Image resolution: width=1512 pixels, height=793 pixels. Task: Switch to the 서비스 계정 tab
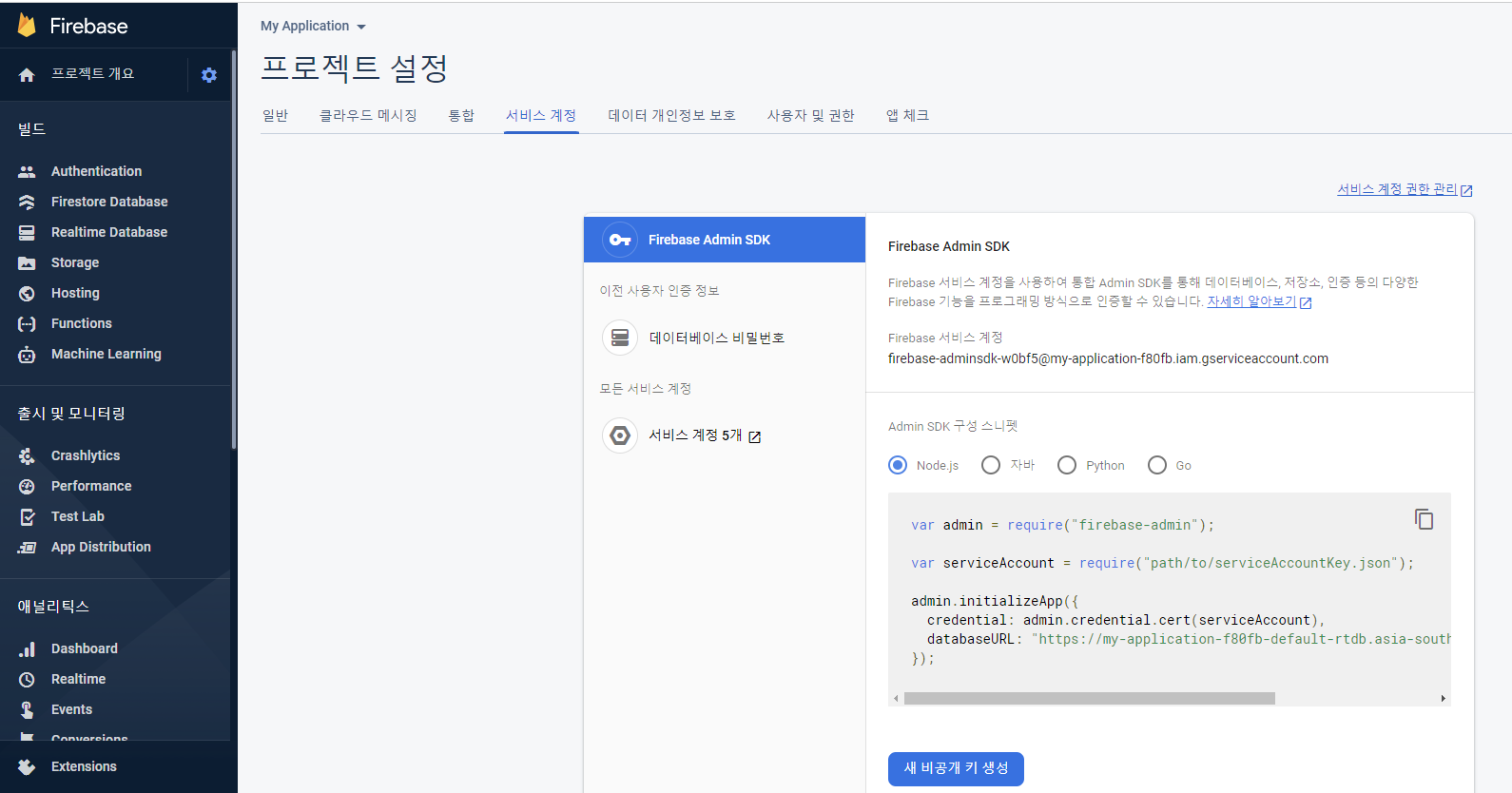541,115
